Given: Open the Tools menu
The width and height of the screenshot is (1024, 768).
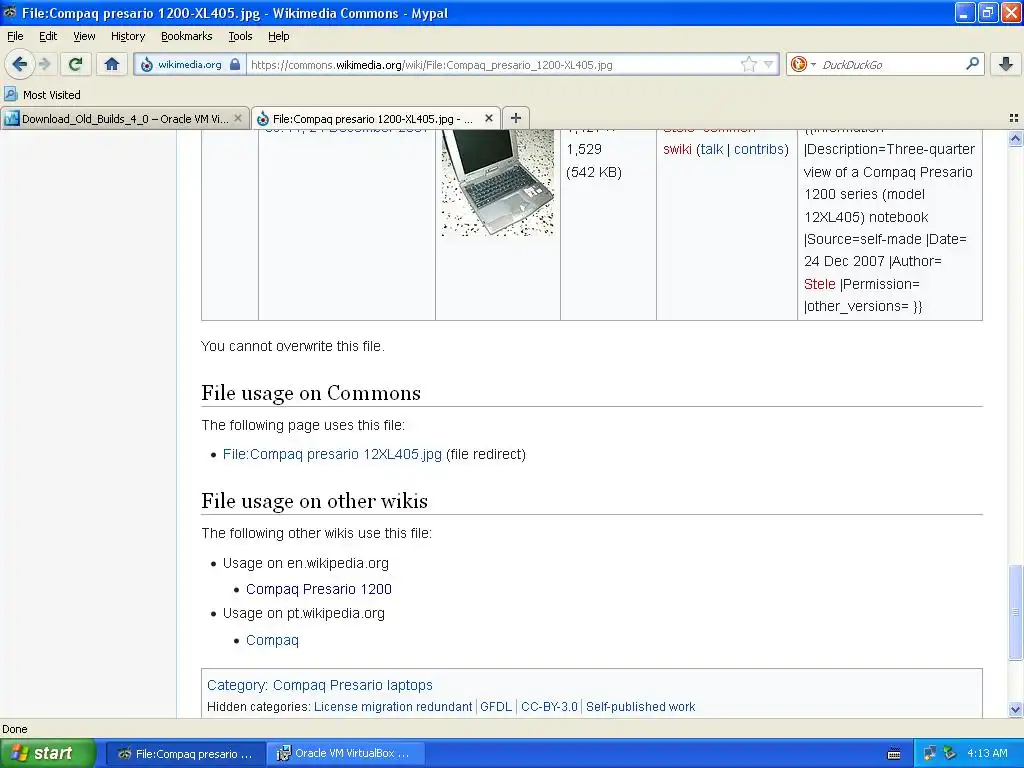Looking at the screenshot, I should click(x=240, y=36).
